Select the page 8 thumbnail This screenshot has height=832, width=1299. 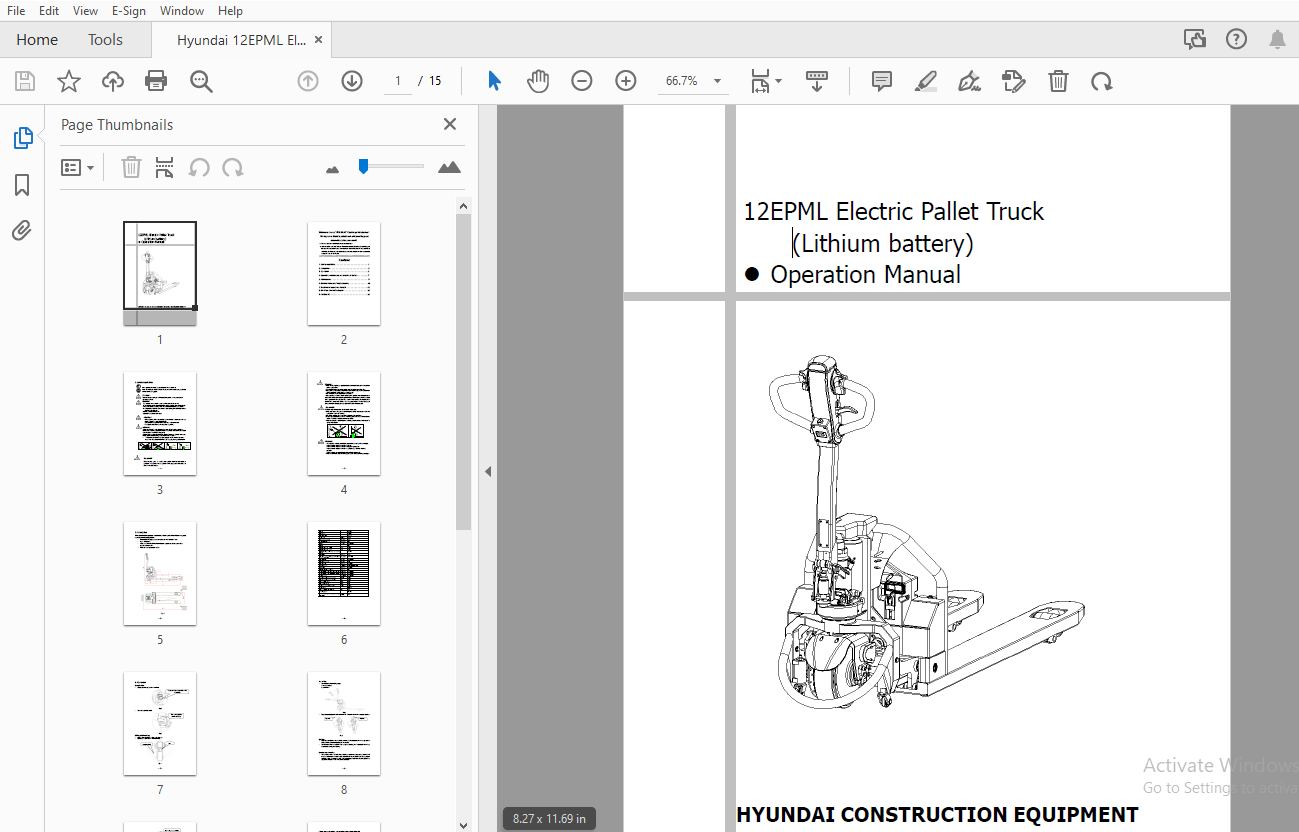click(x=344, y=723)
